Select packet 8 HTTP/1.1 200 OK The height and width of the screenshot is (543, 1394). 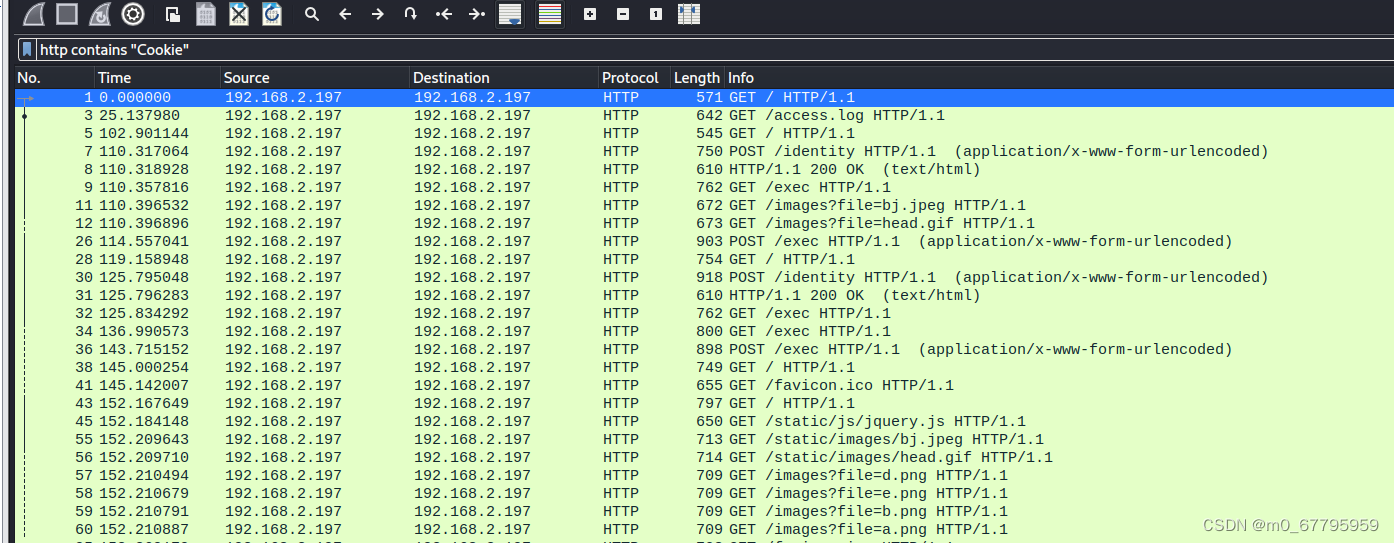704,170
